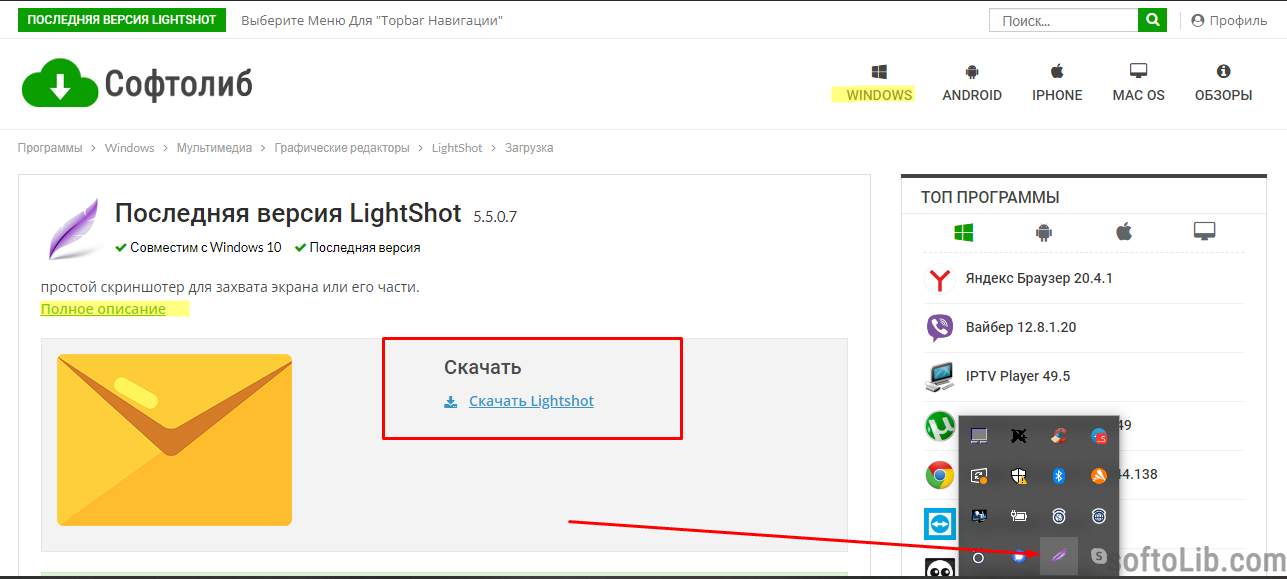Open ANDROID section in main navigation
Viewport: 1287px width, 579px height.
[x=972, y=85]
